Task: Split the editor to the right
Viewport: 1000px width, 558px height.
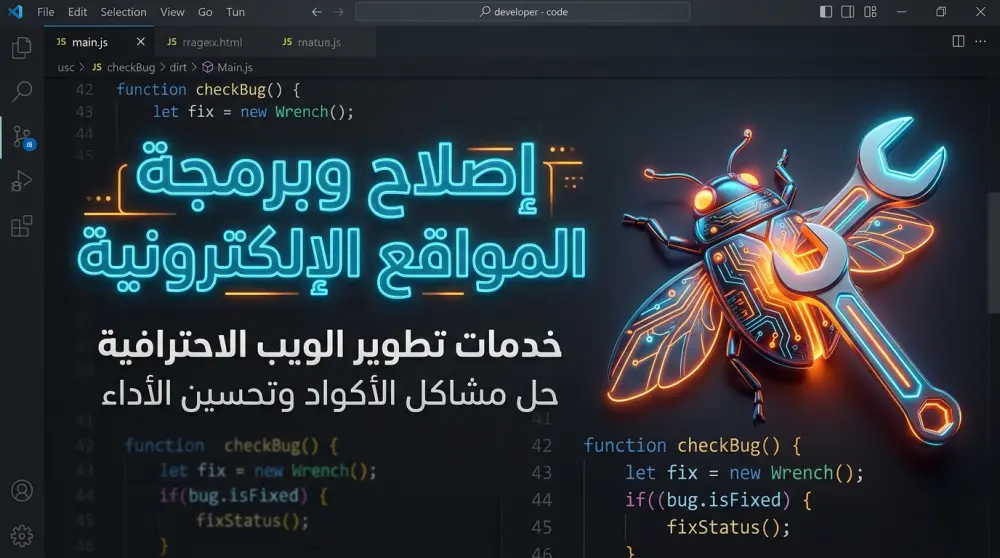Action: pyautogui.click(x=958, y=41)
